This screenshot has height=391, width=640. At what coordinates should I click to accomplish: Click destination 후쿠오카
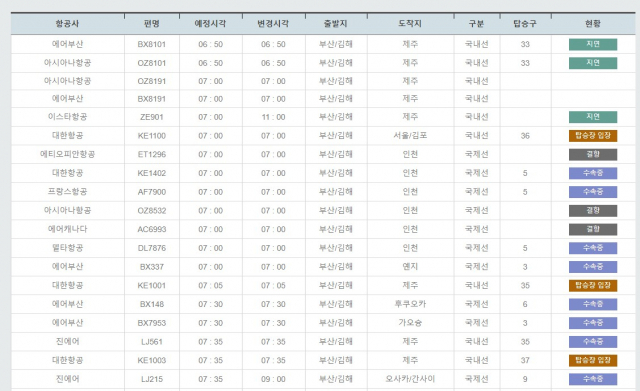[x=410, y=304]
